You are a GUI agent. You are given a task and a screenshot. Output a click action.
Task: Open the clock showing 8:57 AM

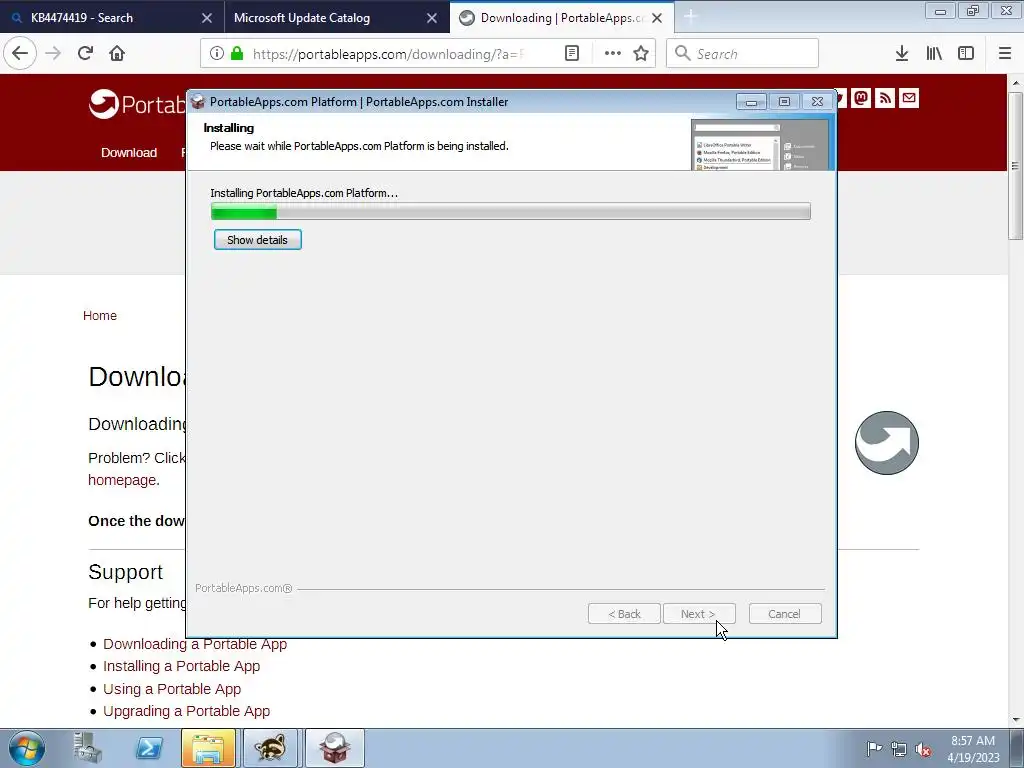click(x=973, y=749)
